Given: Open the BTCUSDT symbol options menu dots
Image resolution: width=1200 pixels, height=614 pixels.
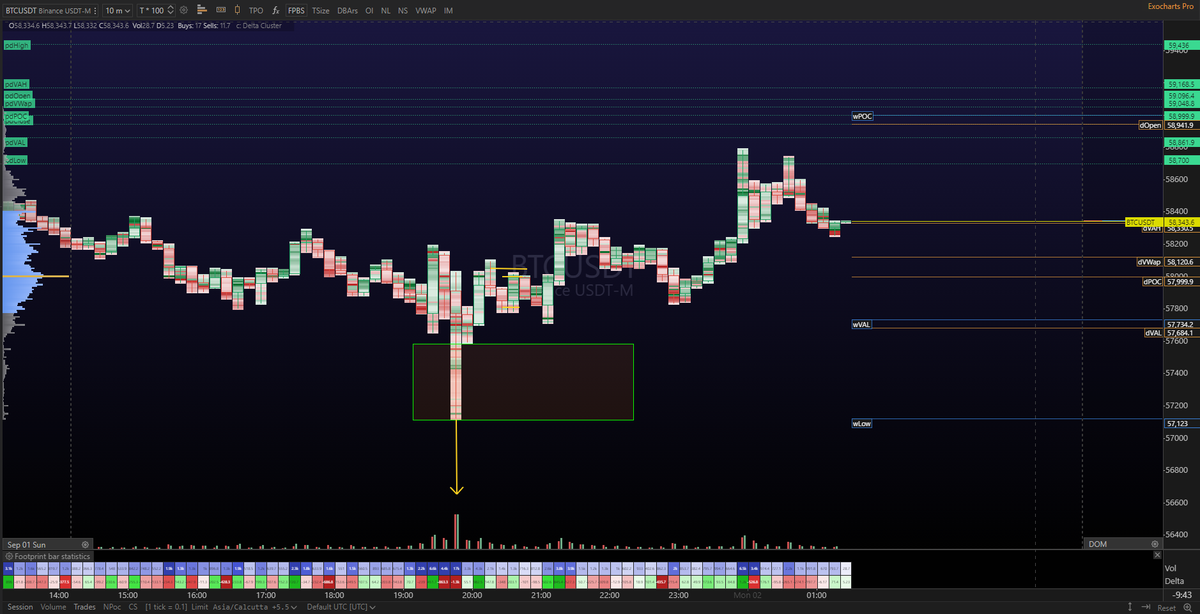Looking at the screenshot, I should click(x=95, y=10).
